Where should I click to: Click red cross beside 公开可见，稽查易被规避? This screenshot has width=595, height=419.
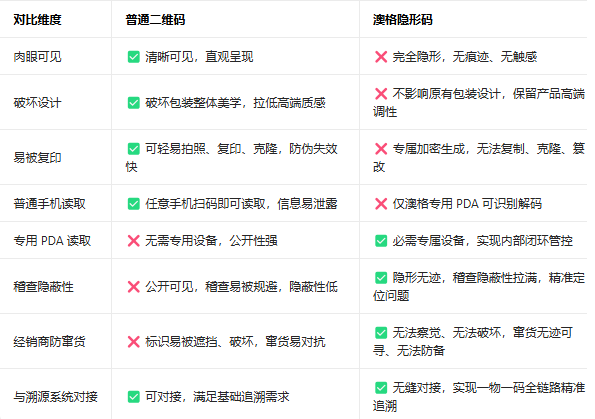click(x=134, y=287)
